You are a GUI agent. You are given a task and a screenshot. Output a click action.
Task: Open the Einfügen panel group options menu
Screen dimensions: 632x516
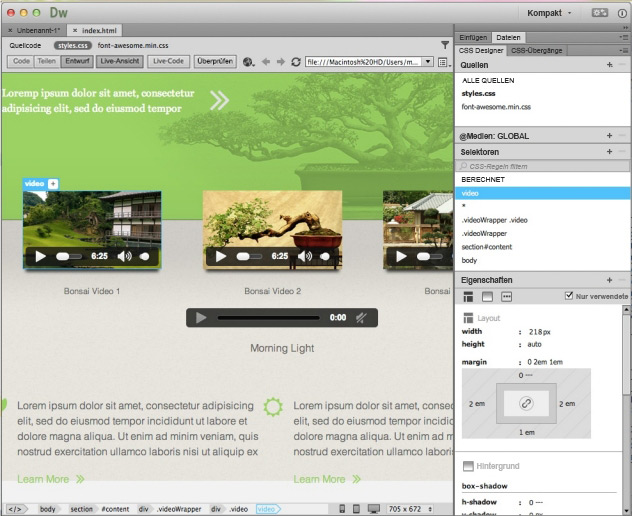coord(624,37)
